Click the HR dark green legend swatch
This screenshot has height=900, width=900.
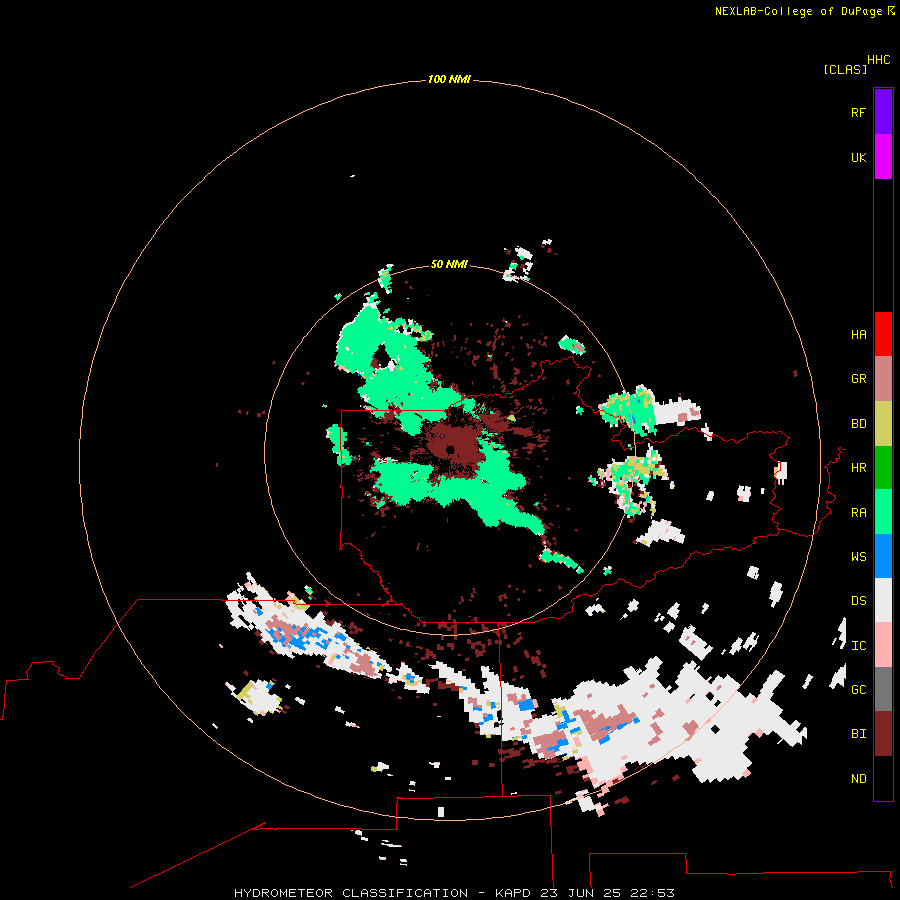[x=883, y=468]
